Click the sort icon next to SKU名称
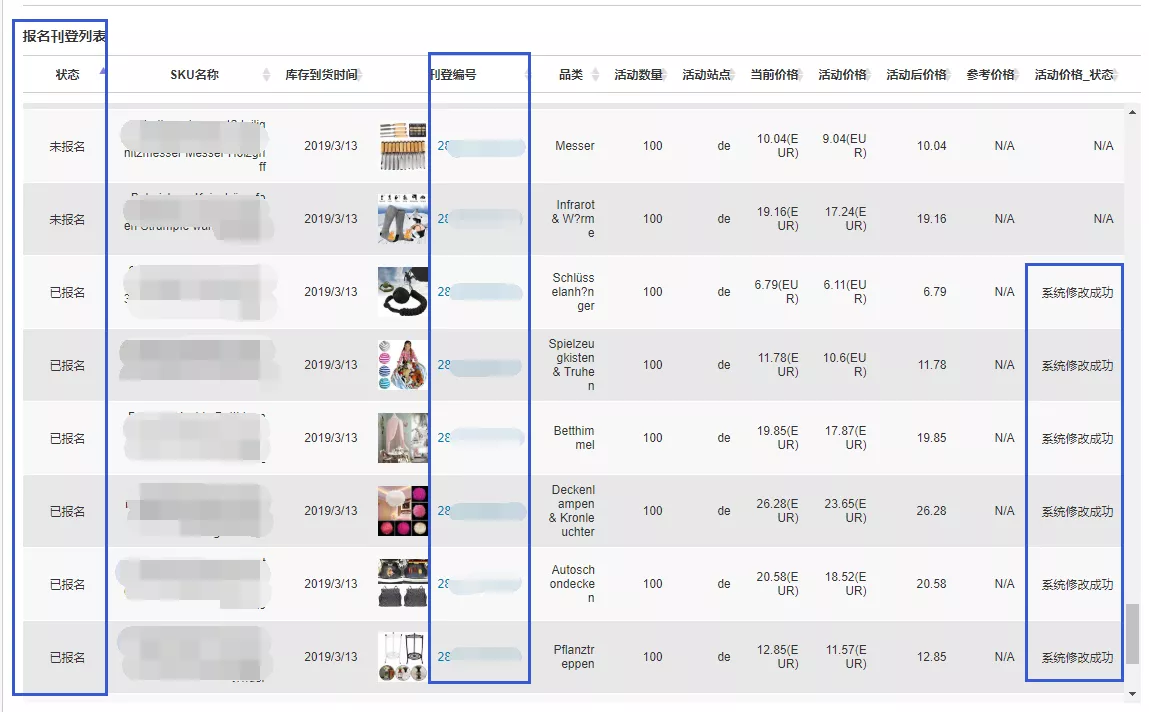Screen dimensions: 1149x712 pos(266,75)
